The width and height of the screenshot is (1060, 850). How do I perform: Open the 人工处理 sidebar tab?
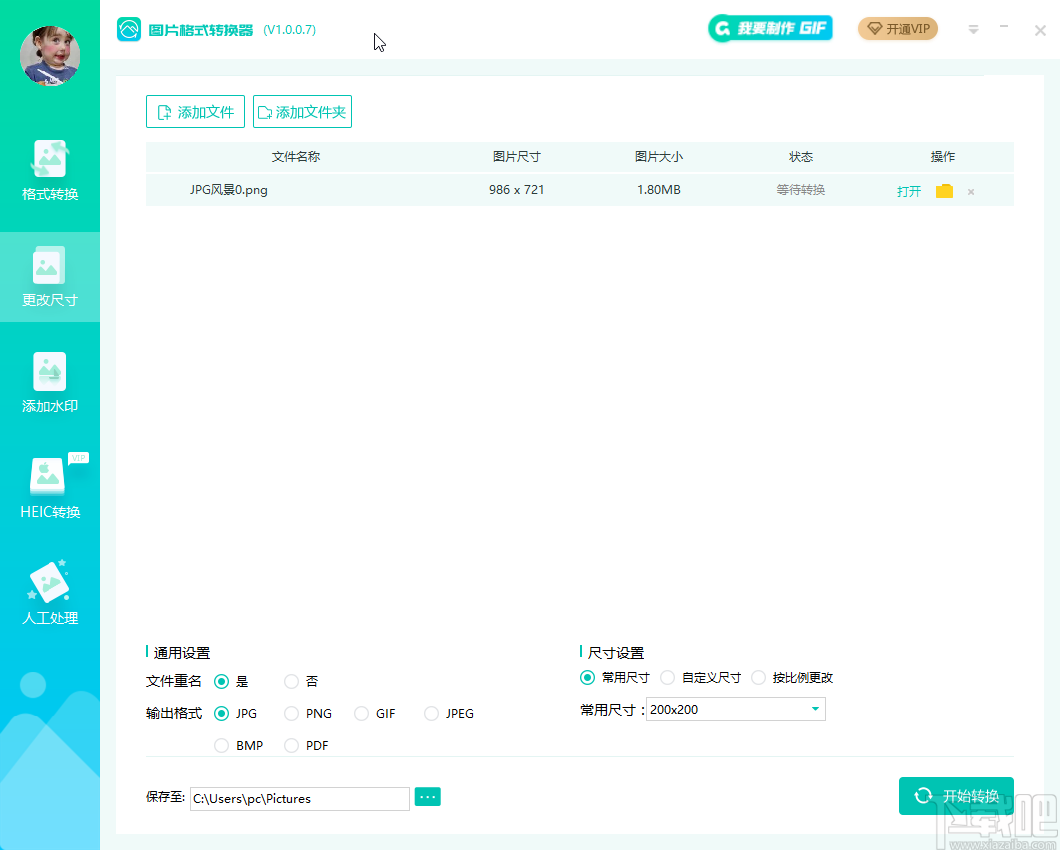coord(50,594)
